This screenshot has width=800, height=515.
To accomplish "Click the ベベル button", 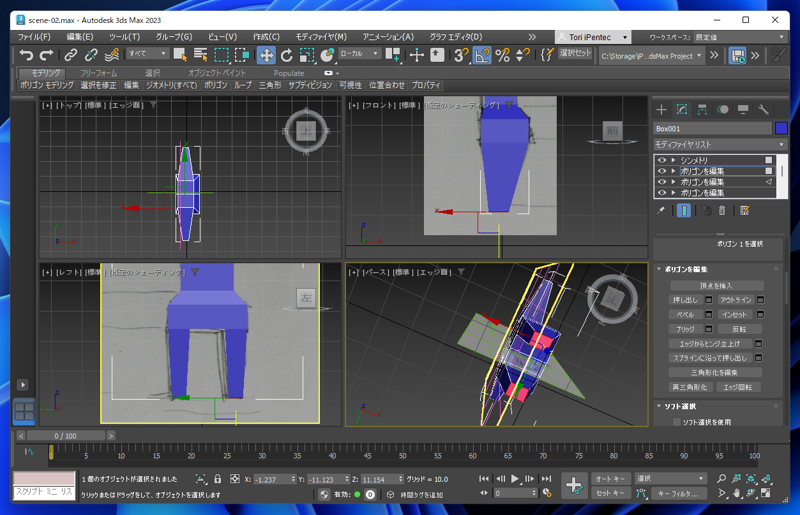I will coord(685,315).
